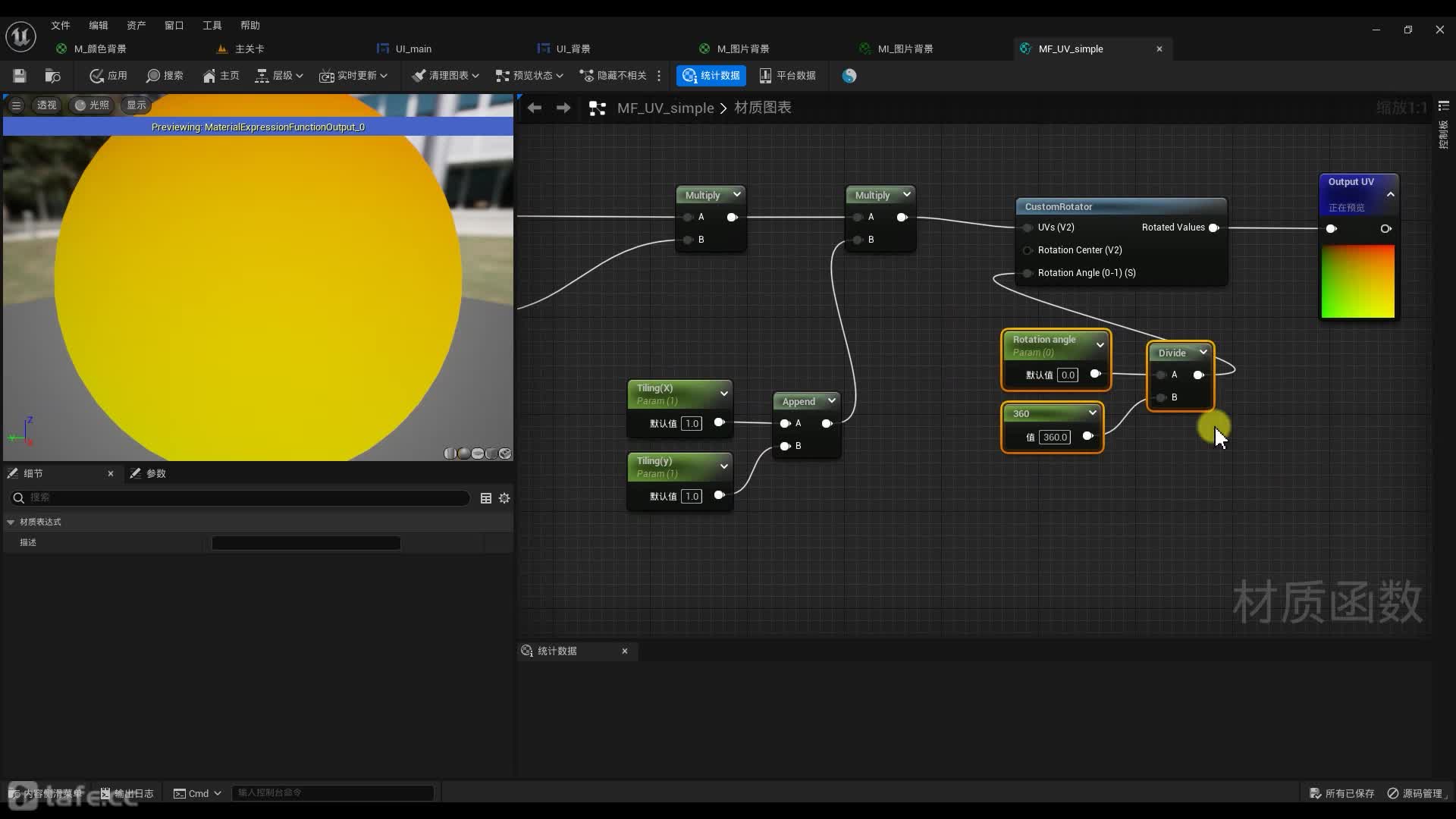Save the current material function asset
The width and height of the screenshot is (1456, 819).
click(20, 76)
